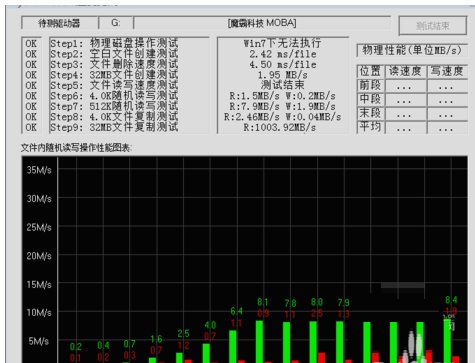The width and height of the screenshot is (475, 363).
Task: Click the 2.42 ms/file result
Action: 283,54
